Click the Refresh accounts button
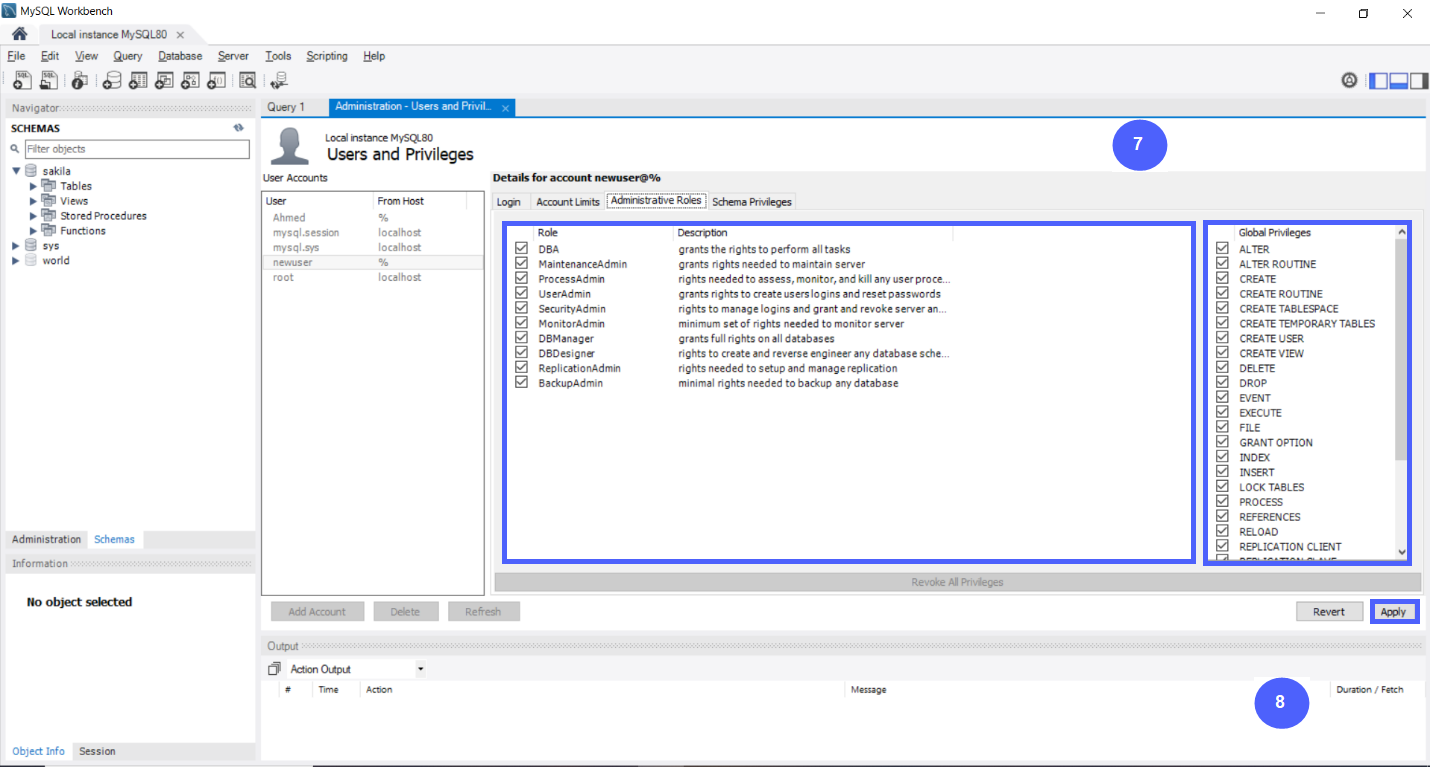 point(483,612)
